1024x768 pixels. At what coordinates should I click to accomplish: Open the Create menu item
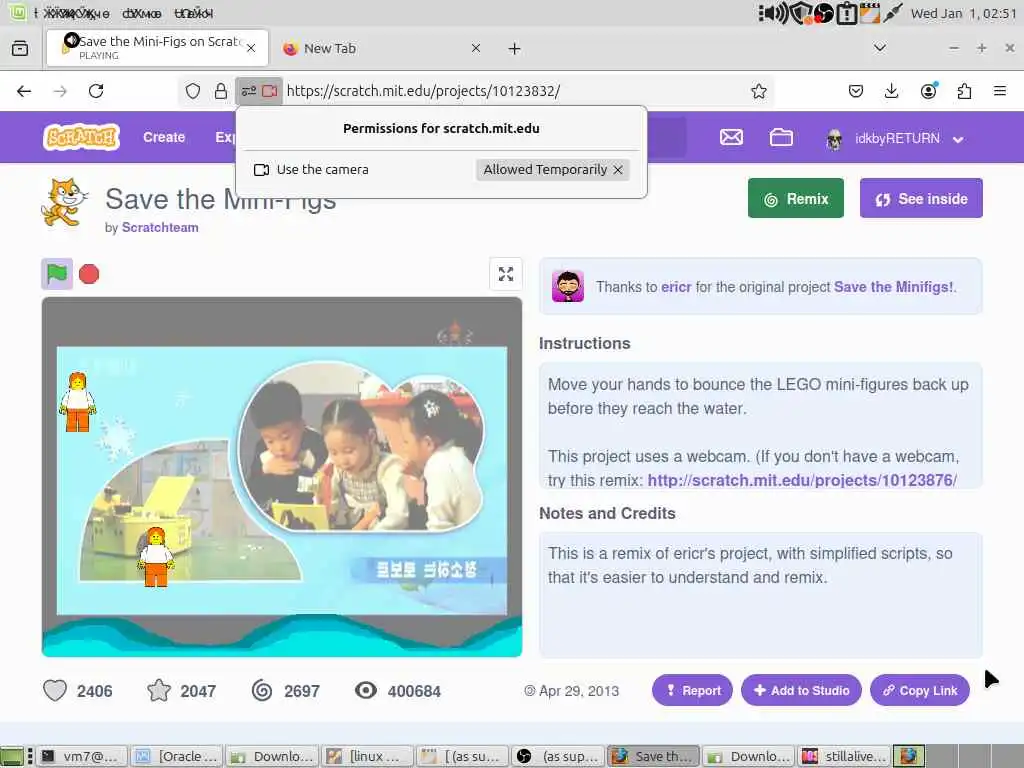164,137
